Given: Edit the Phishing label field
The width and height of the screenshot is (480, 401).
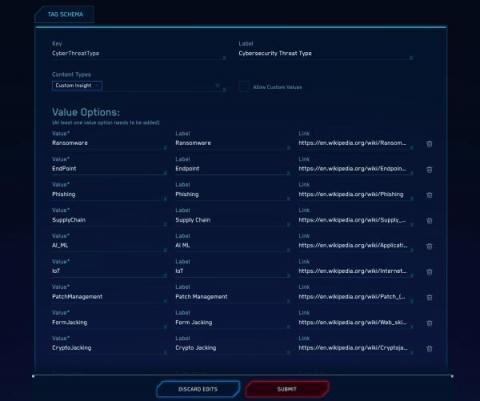Looking at the screenshot, I should (233, 194).
